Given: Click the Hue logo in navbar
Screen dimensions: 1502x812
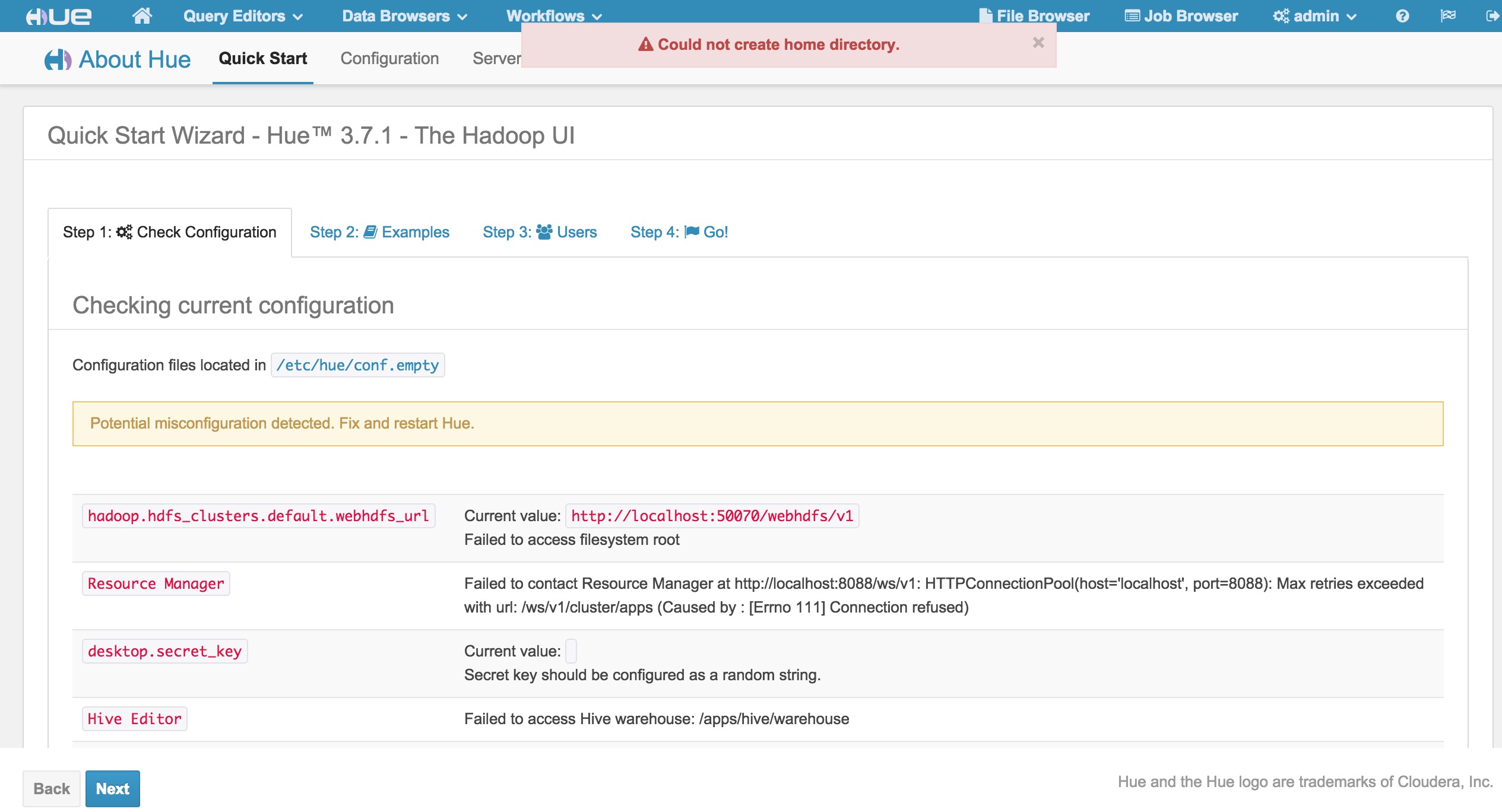Looking at the screenshot, I should tap(59, 16).
